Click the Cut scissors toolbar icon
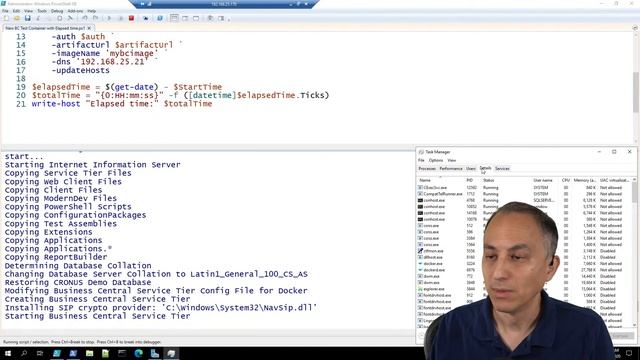Image resolution: width=640 pixels, height=360 pixels. [38, 18]
